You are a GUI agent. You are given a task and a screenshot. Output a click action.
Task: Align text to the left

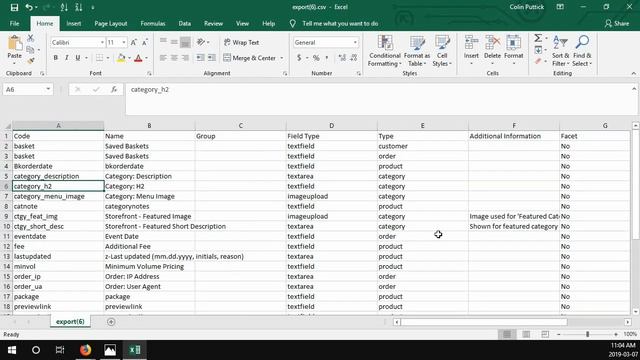[x=163, y=58]
